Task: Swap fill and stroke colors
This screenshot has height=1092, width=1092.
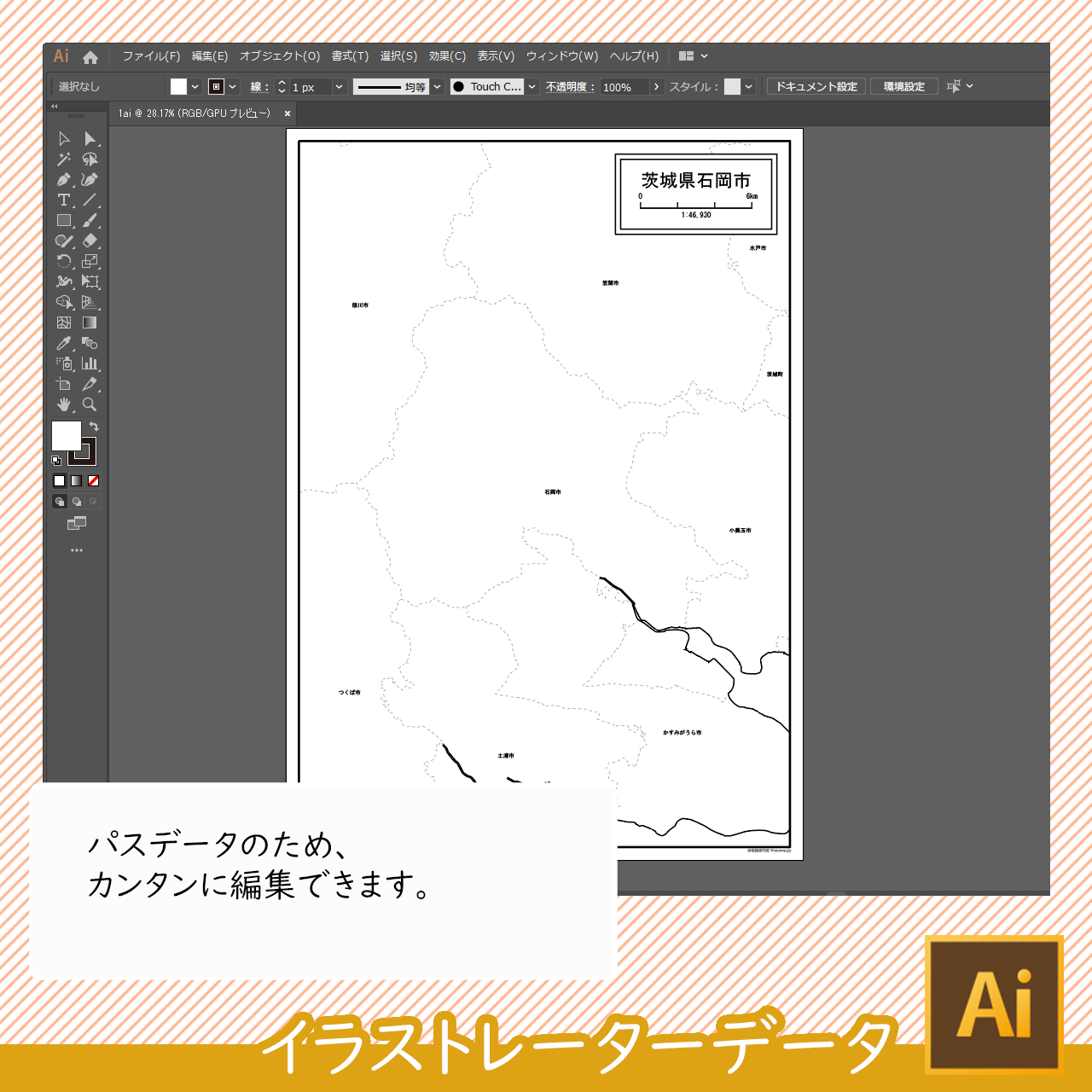Action: [x=94, y=427]
